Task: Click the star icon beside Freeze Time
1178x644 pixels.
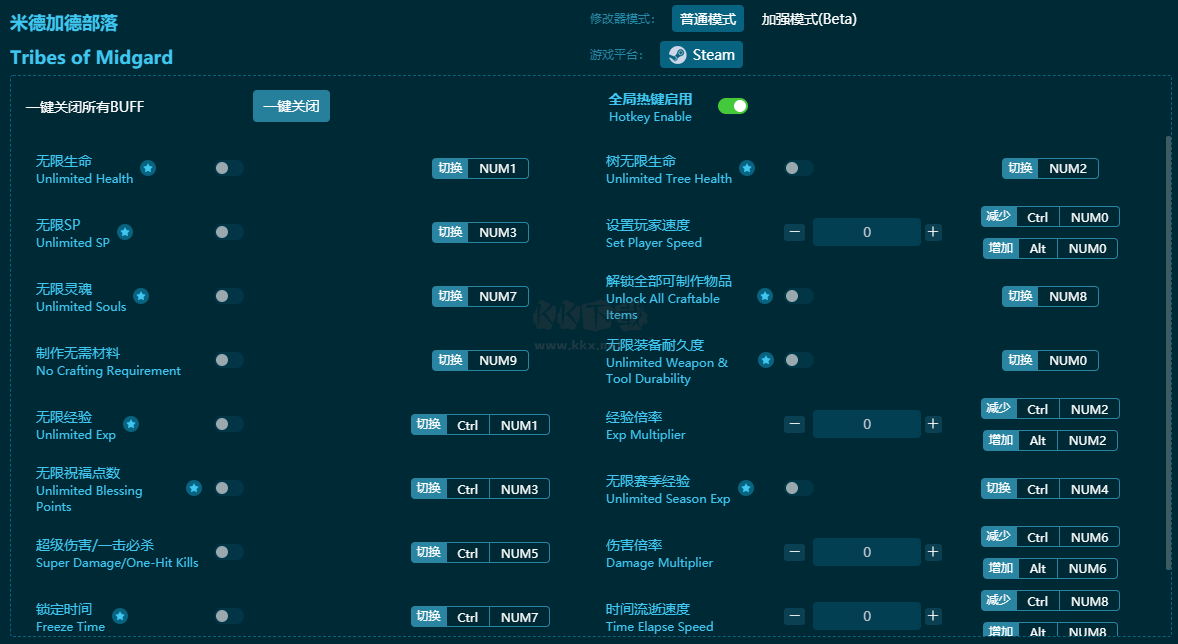Action: tap(119, 617)
